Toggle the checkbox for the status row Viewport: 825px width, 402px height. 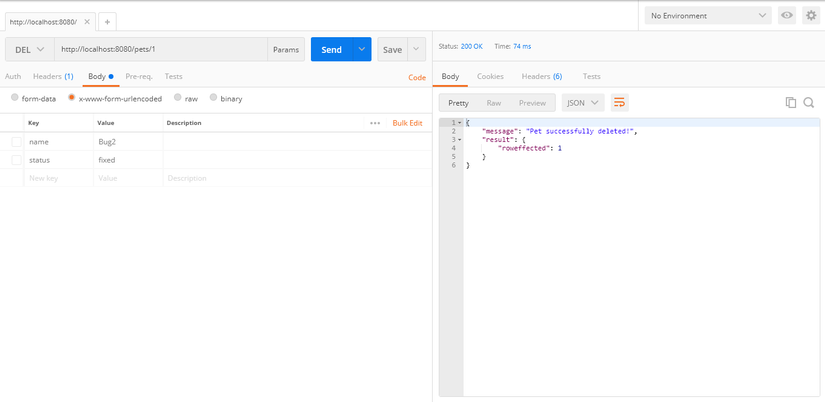16,160
